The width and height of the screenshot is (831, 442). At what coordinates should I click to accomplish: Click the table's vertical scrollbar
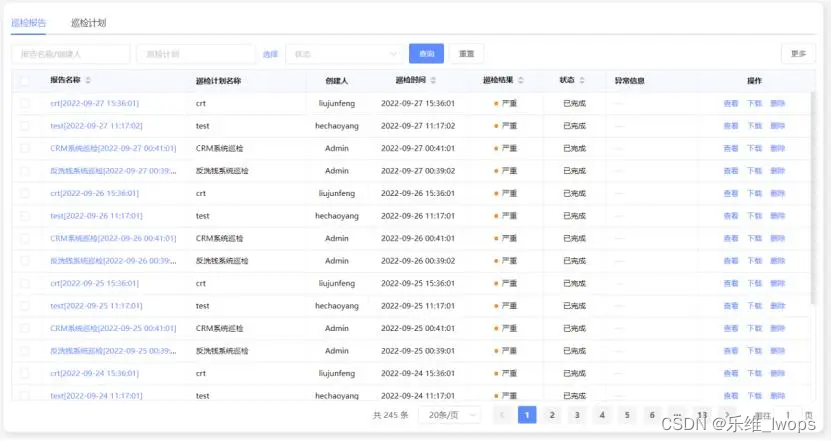(813, 199)
